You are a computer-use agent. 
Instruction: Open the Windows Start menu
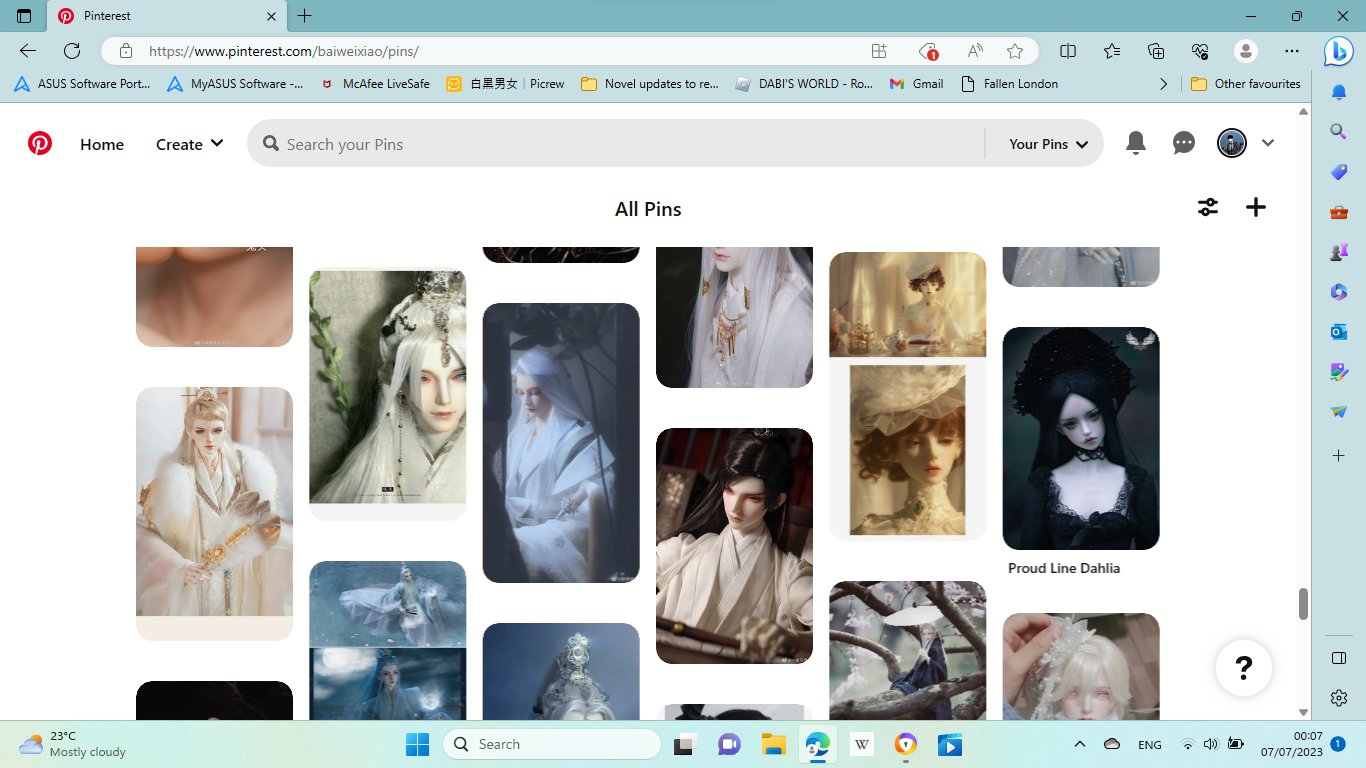tap(417, 744)
